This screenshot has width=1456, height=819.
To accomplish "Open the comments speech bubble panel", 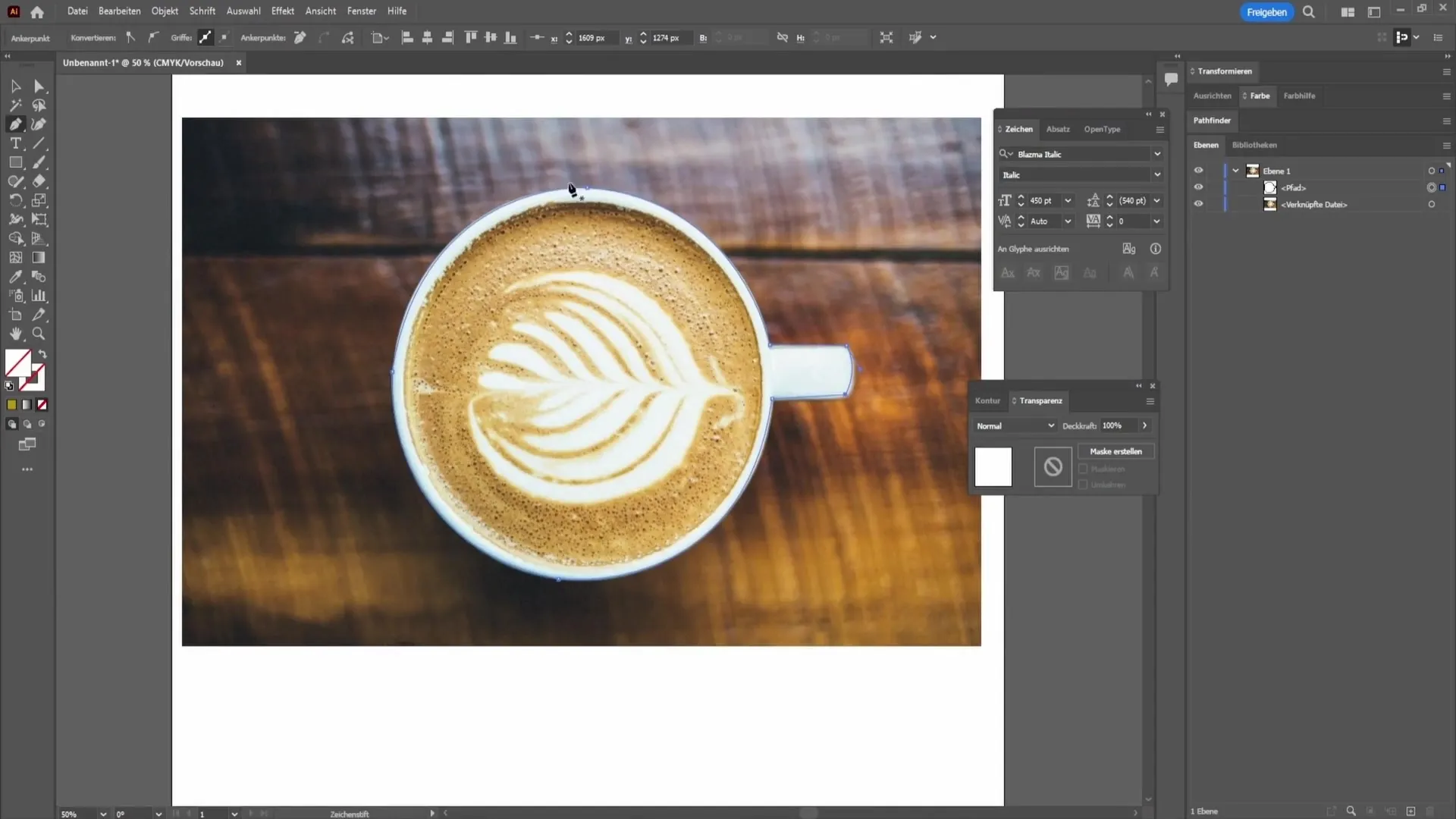I will [1171, 79].
